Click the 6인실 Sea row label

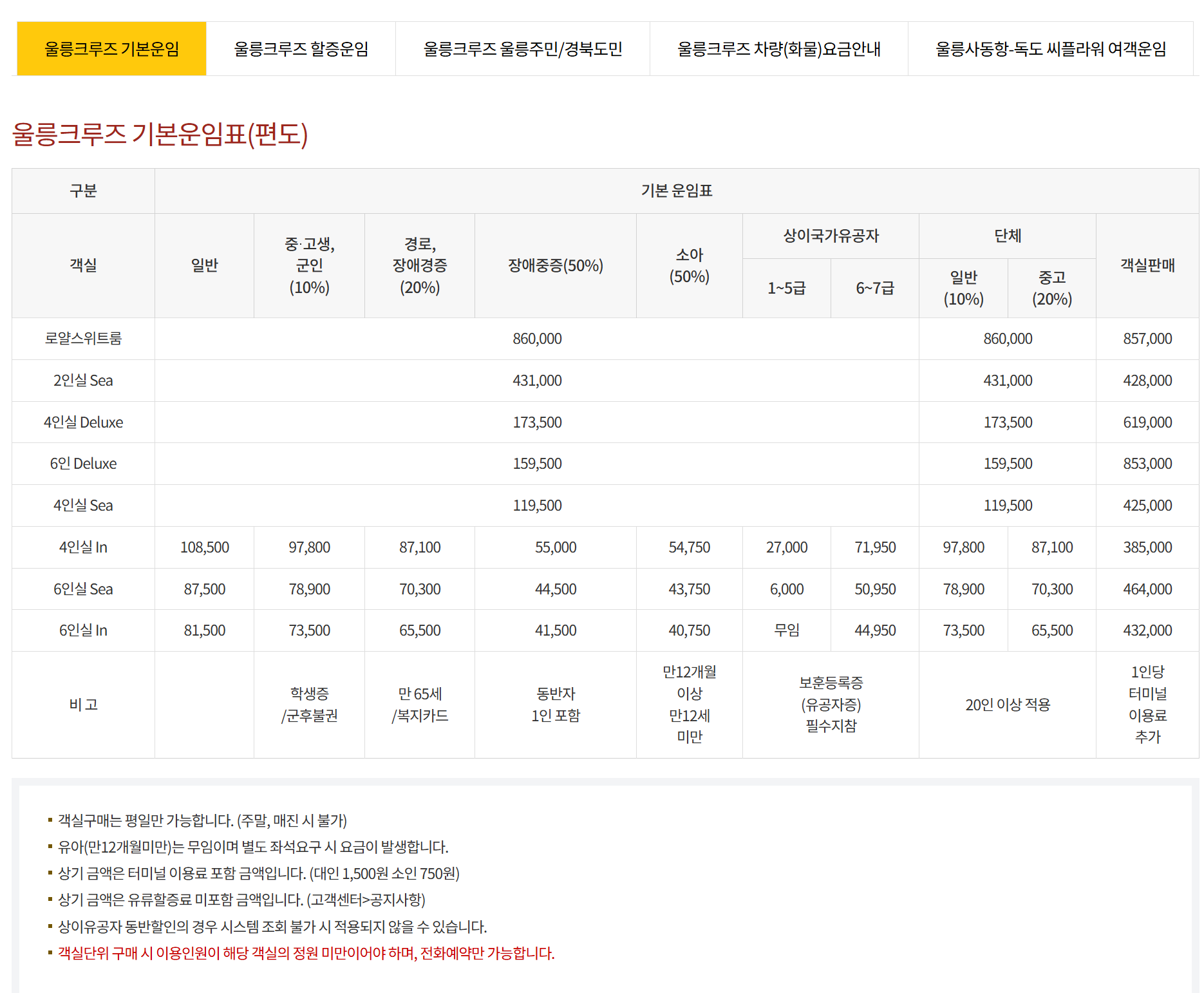point(83,589)
